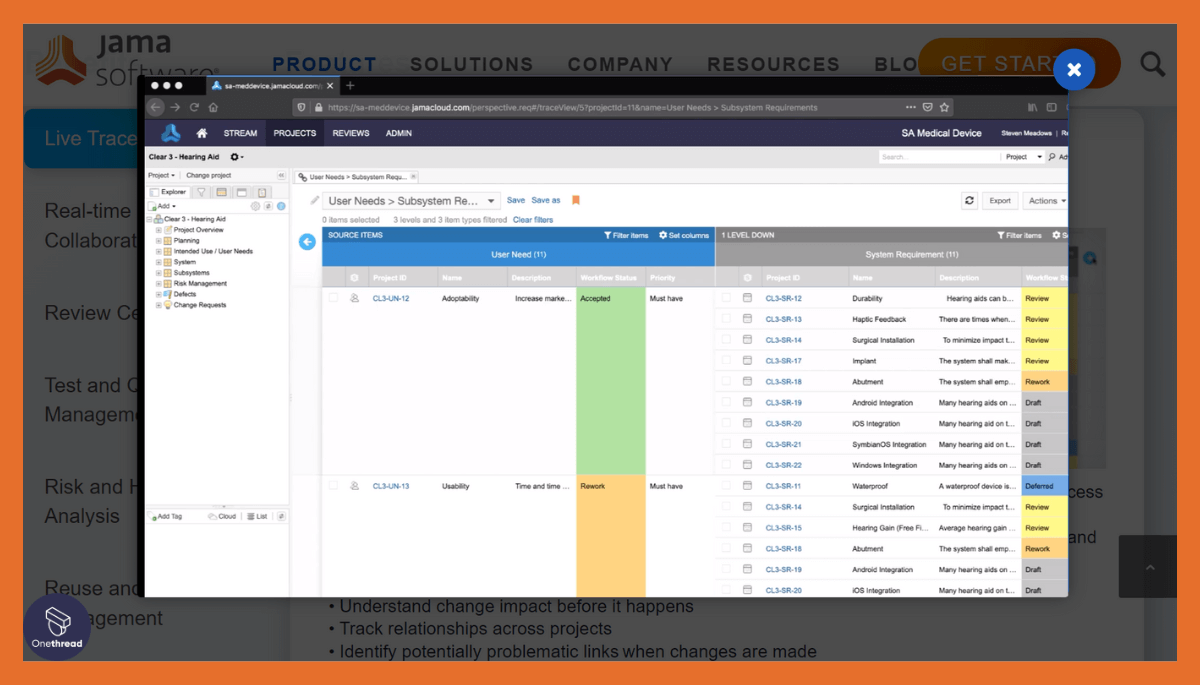Click the Clear filters link

click(532, 220)
